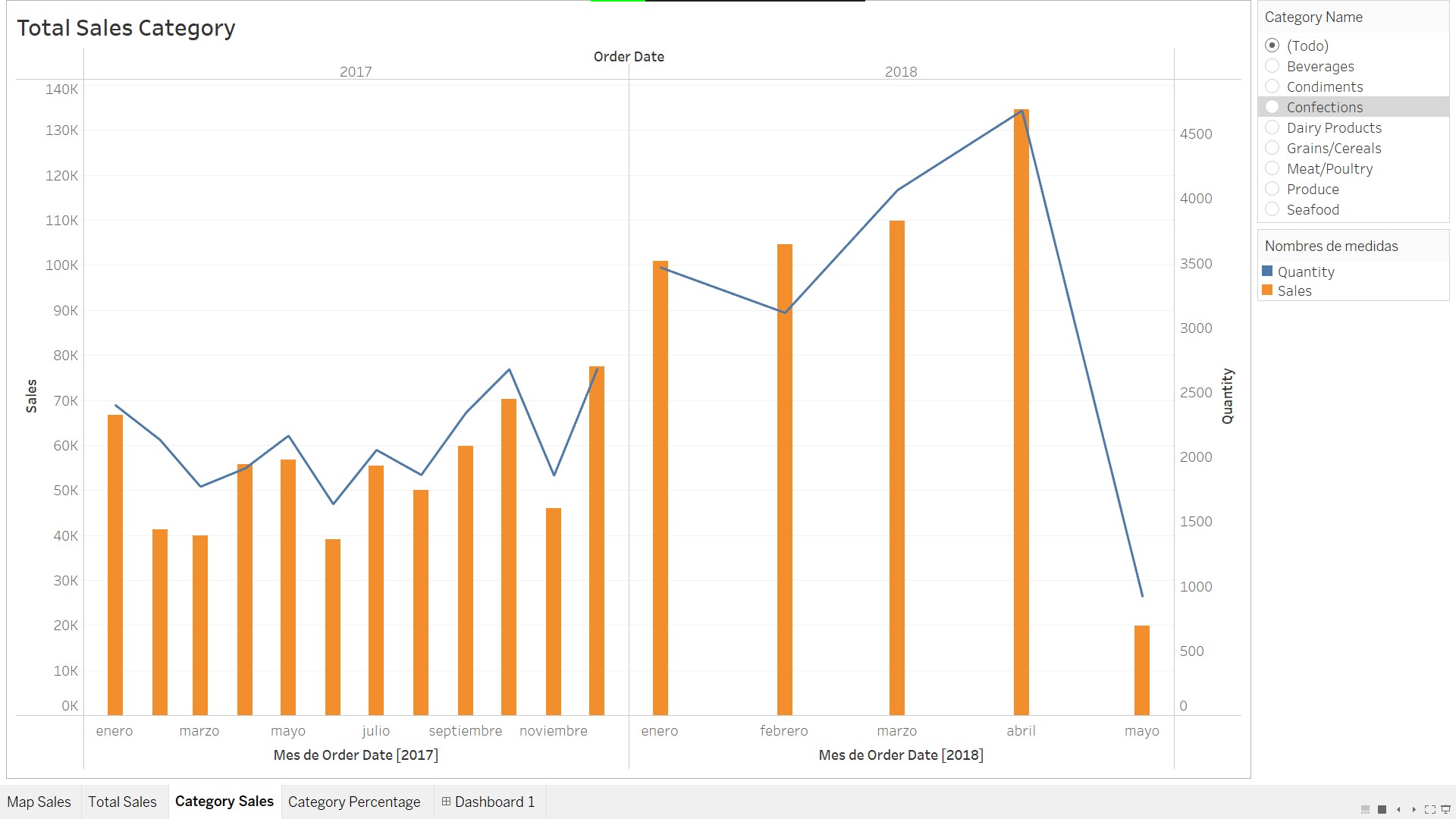Click the single sheet view icon
This screenshot has width=1456, height=819.
coord(1382,810)
